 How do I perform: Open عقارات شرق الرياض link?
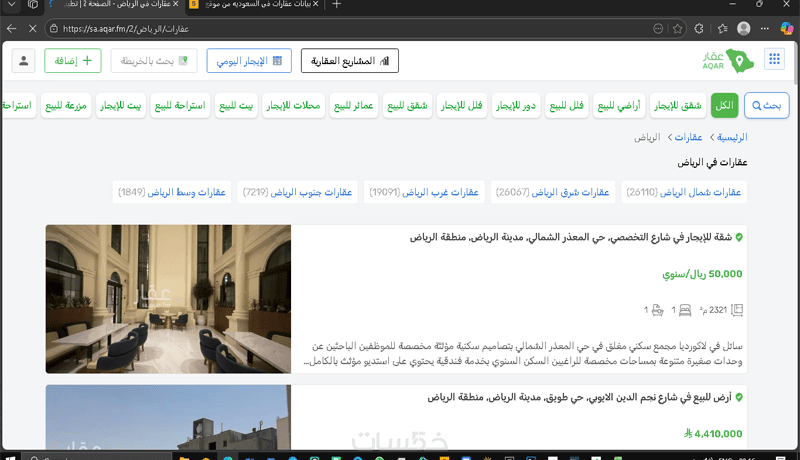[553, 192]
